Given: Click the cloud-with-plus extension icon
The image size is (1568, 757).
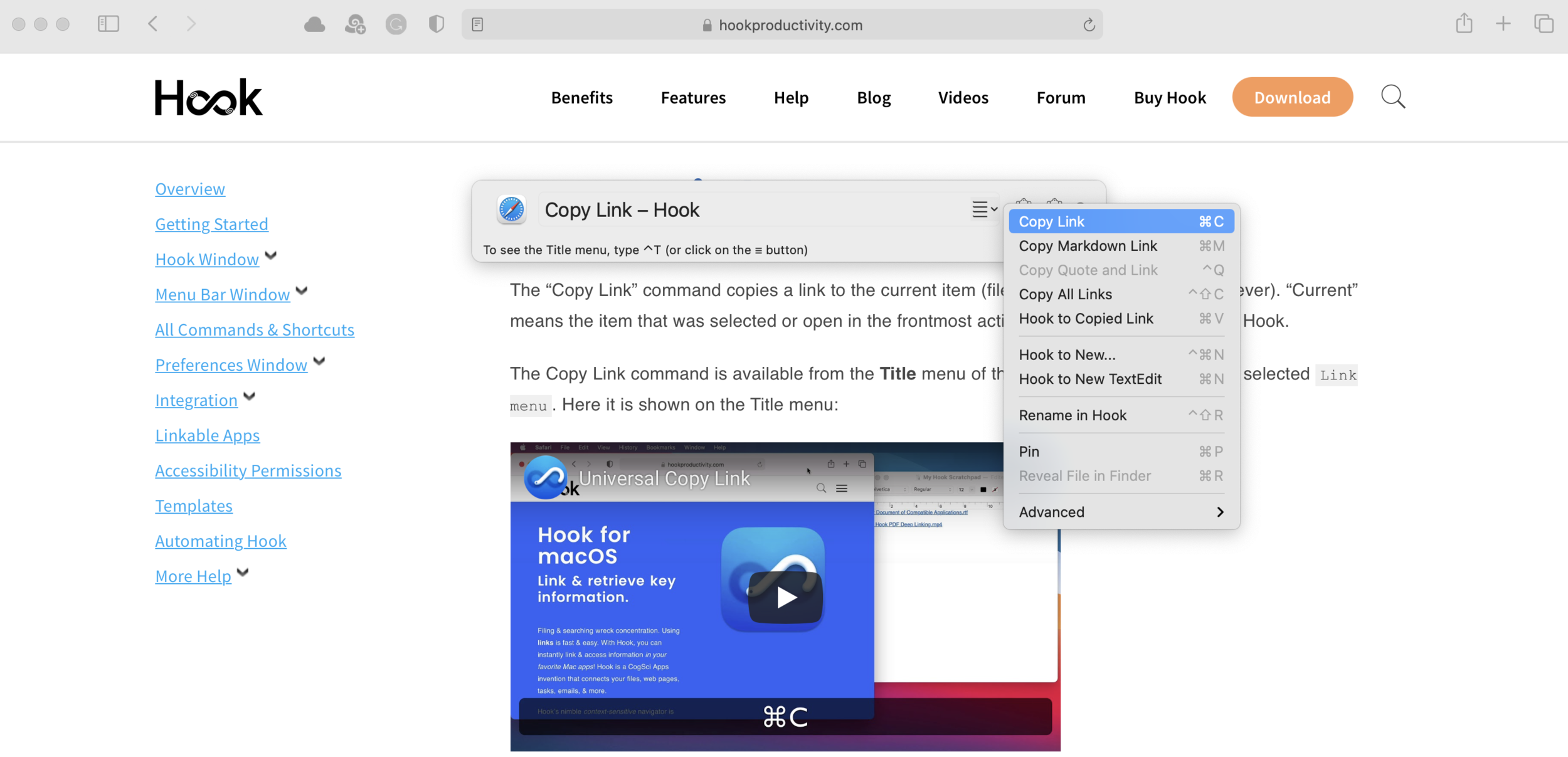Looking at the screenshot, I should pyautogui.click(x=356, y=24).
